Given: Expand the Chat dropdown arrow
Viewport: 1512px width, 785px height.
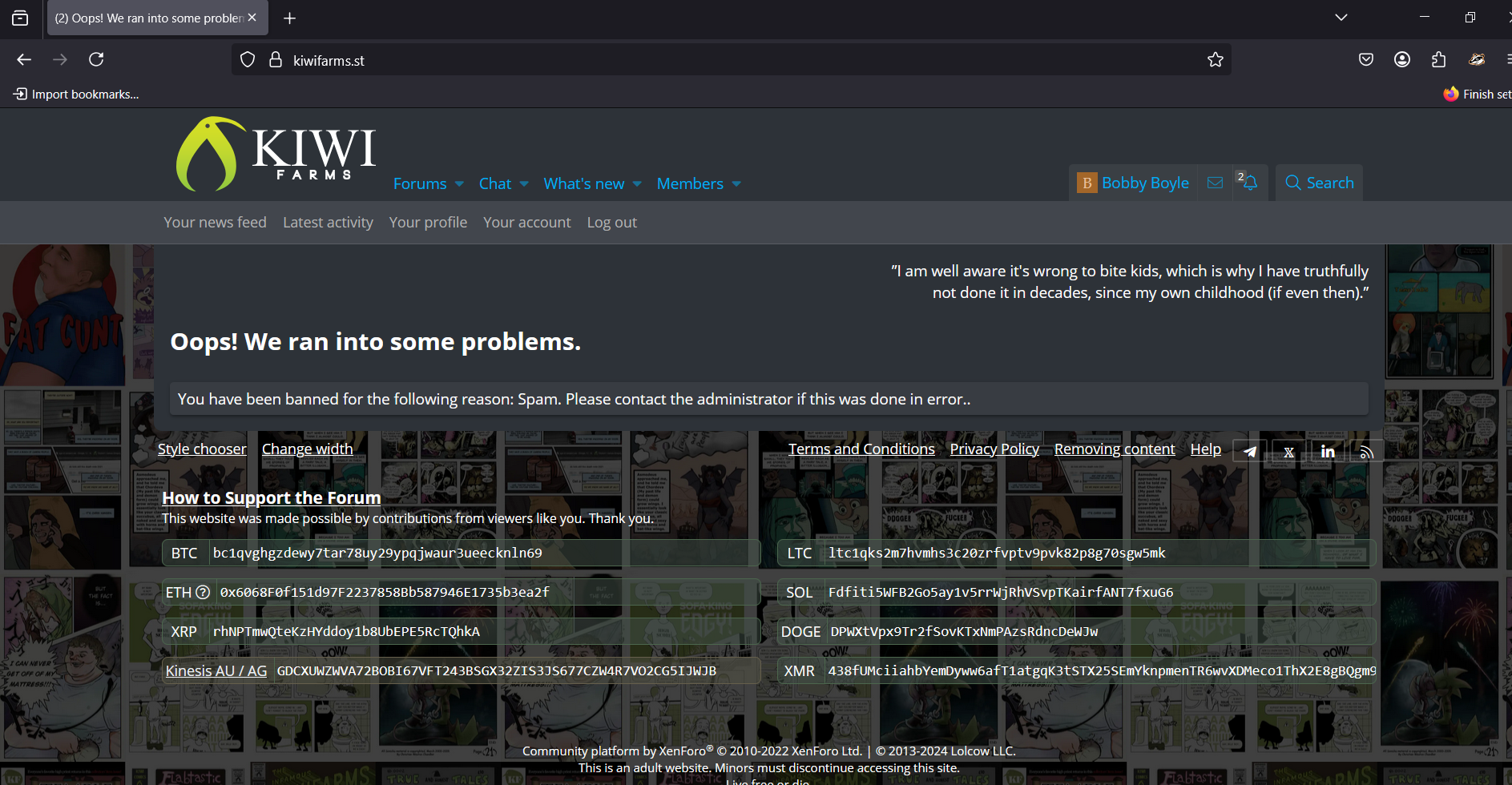Looking at the screenshot, I should click(524, 184).
